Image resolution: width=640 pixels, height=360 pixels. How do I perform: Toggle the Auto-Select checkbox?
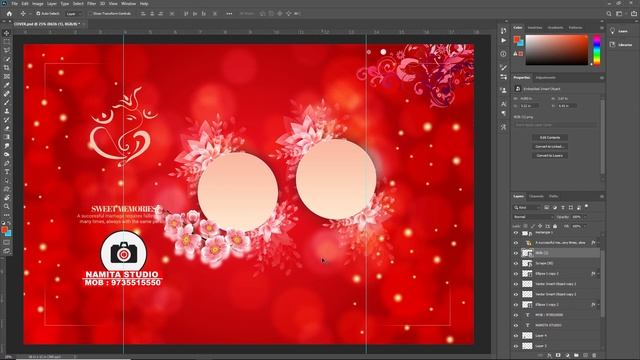(x=38, y=13)
